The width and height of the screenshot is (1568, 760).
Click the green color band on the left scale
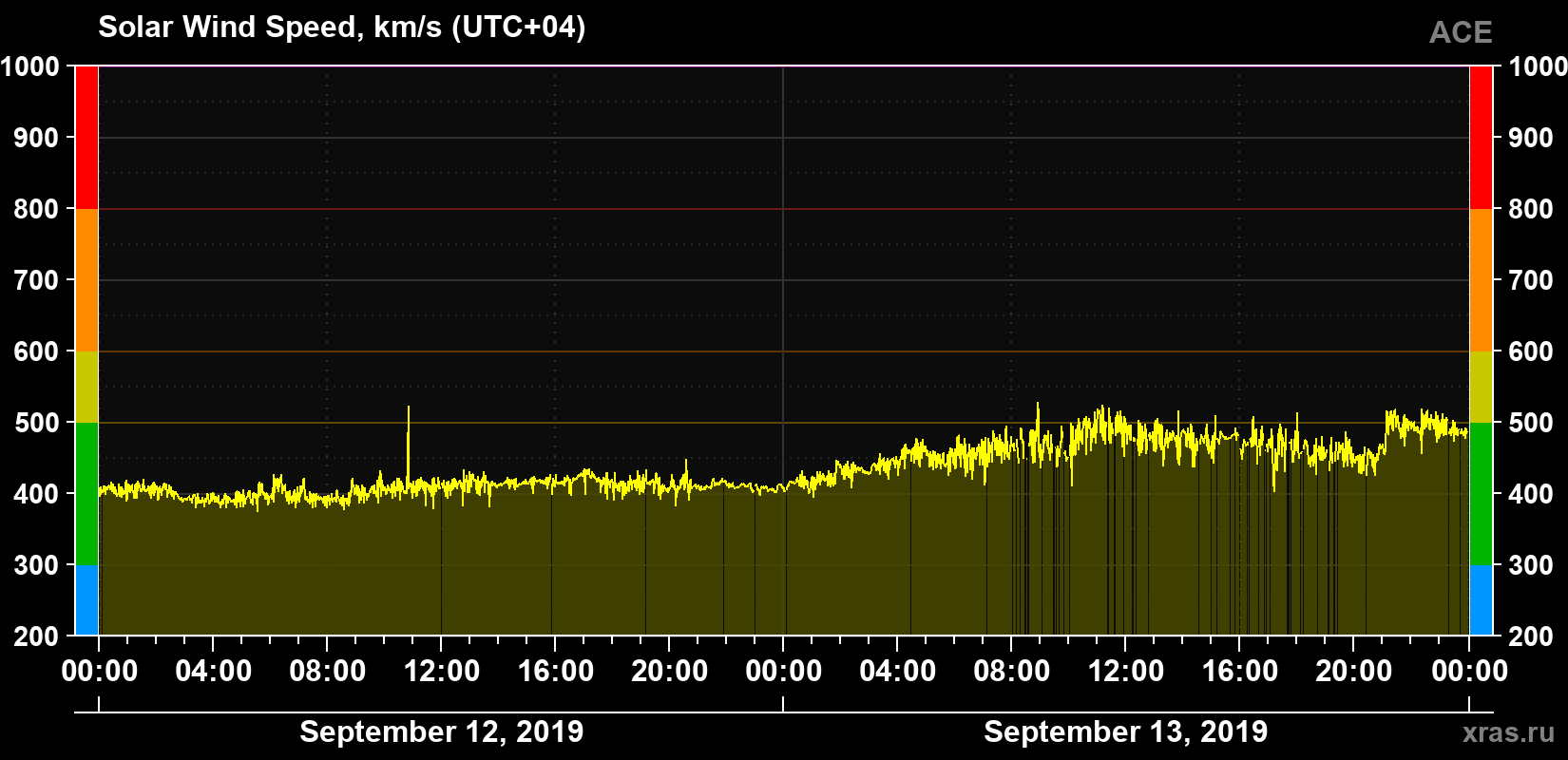pos(86,494)
